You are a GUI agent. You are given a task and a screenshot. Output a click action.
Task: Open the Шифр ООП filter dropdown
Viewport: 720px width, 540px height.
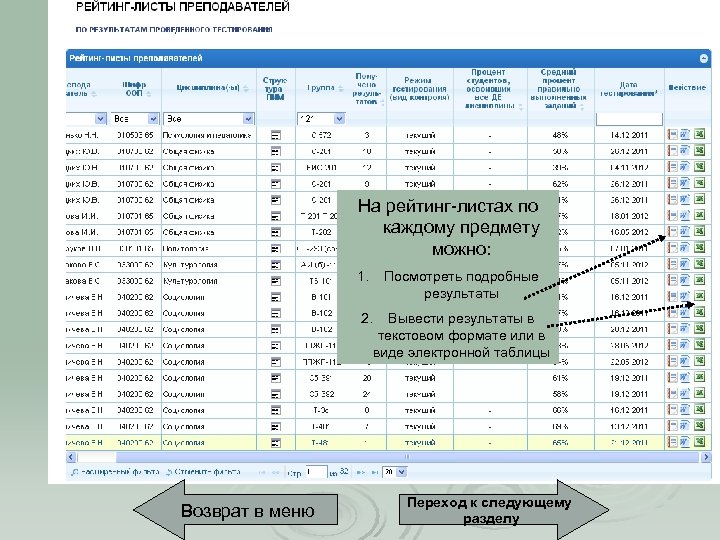coord(153,119)
